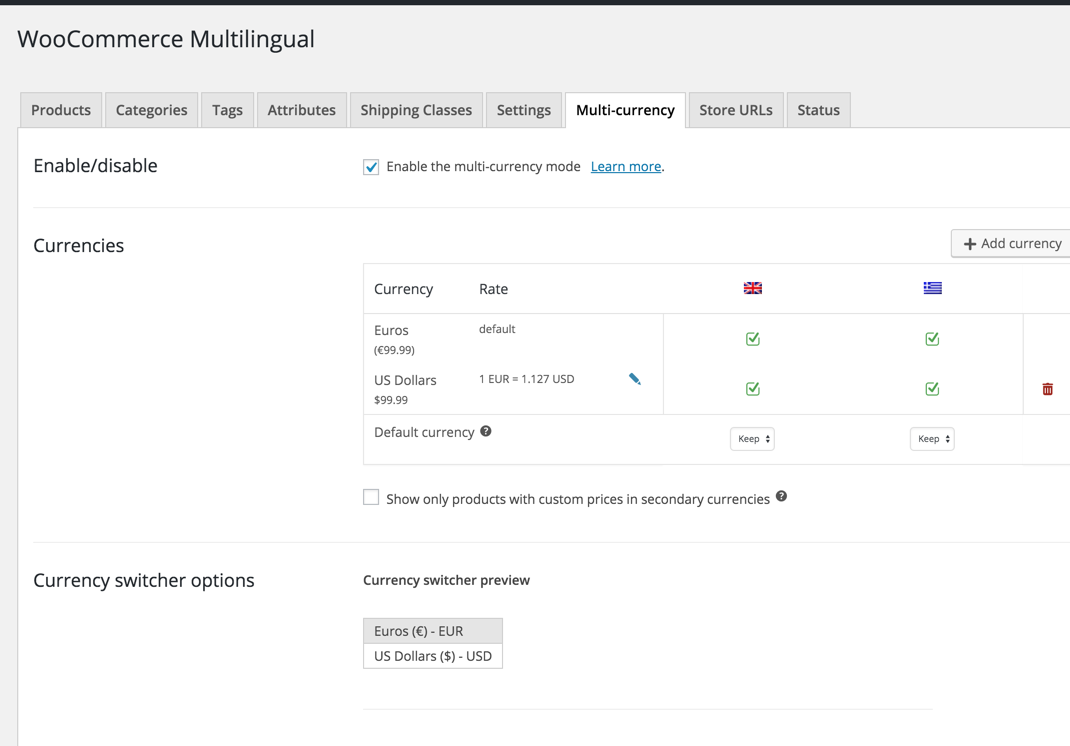Open the Store URLs tab
Viewport: 1070px width, 746px height.
coord(736,110)
